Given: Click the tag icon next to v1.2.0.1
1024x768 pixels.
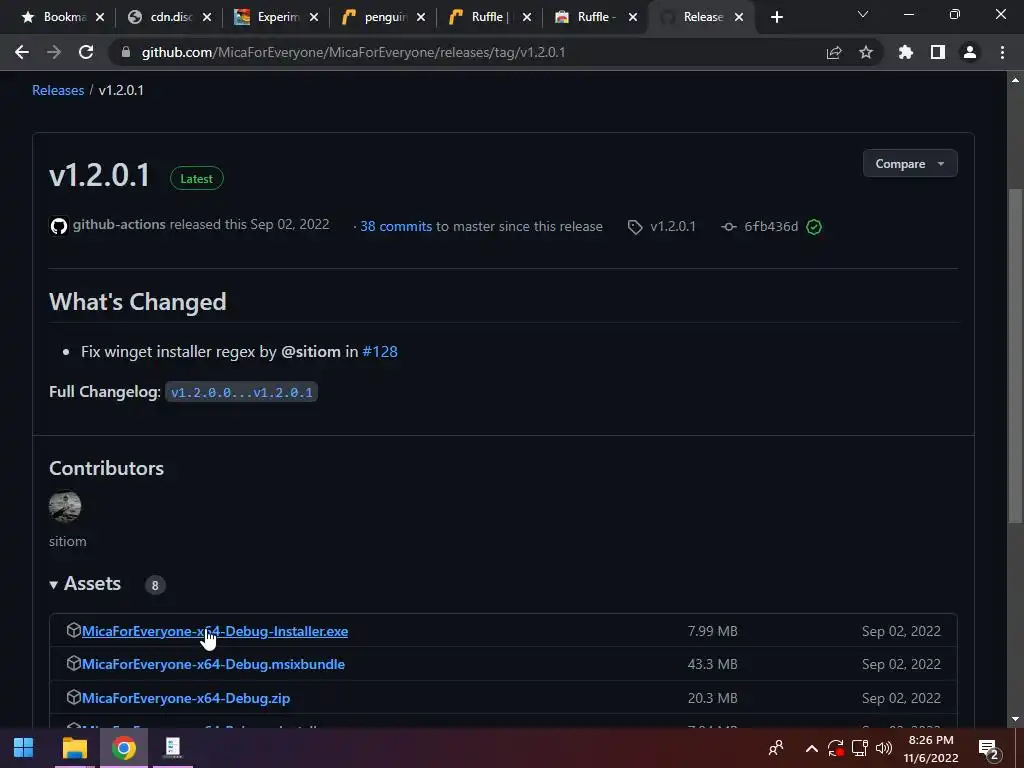Looking at the screenshot, I should pos(635,227).
